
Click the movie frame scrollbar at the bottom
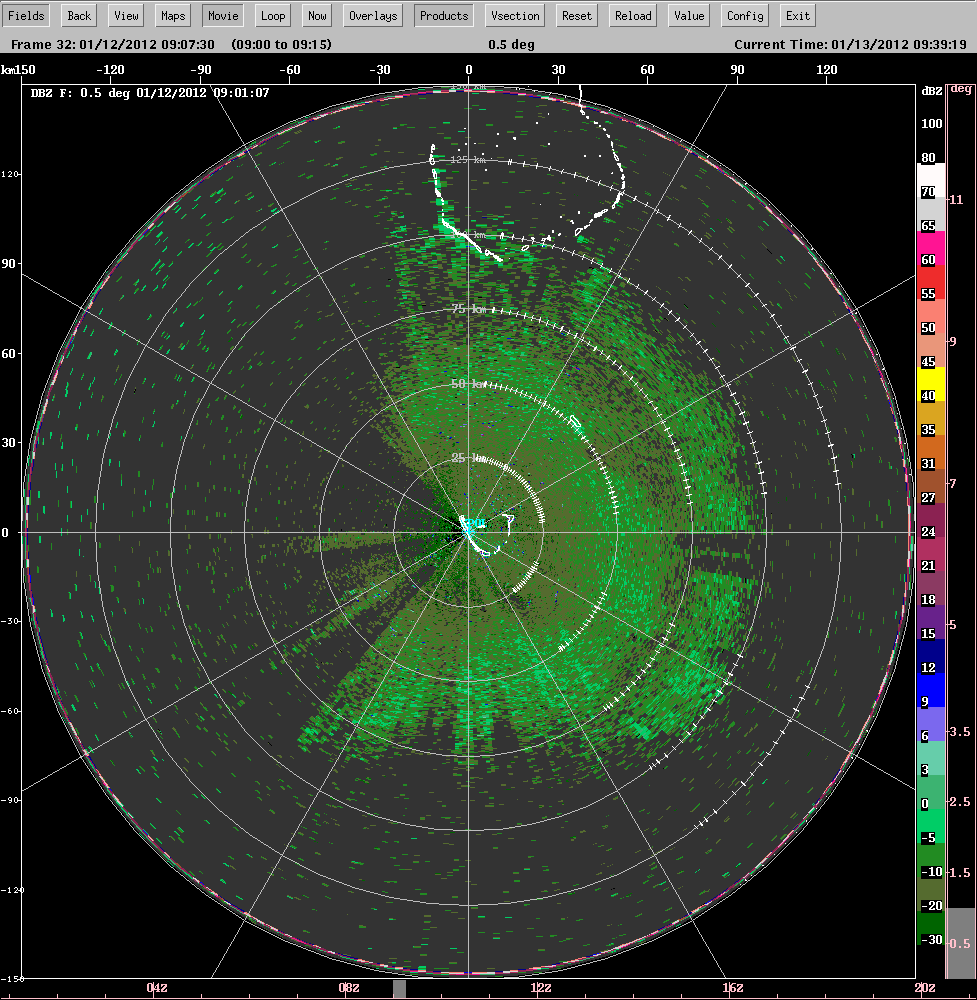(398, 991)
